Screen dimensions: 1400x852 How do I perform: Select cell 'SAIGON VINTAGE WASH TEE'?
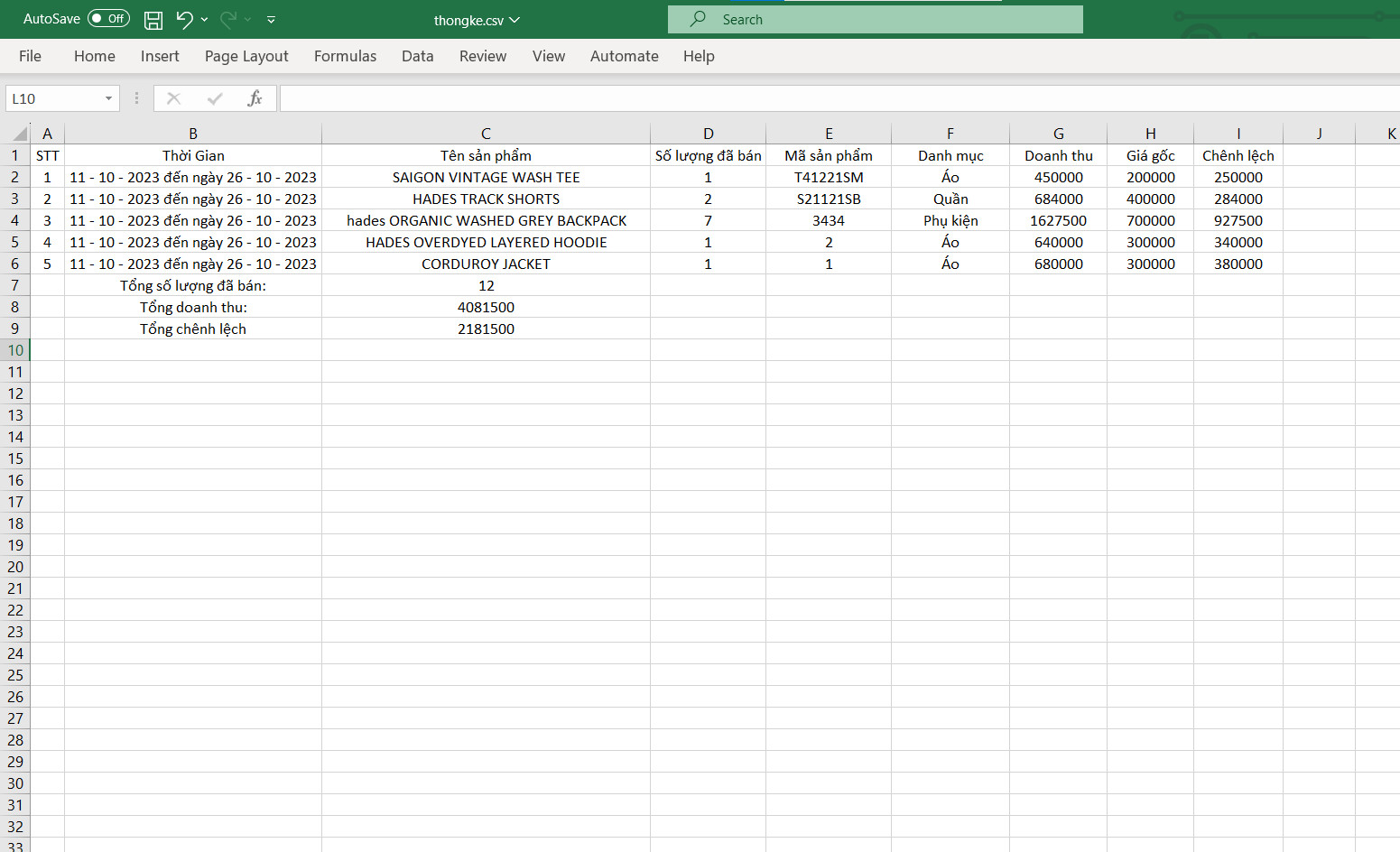pos(486,177)
